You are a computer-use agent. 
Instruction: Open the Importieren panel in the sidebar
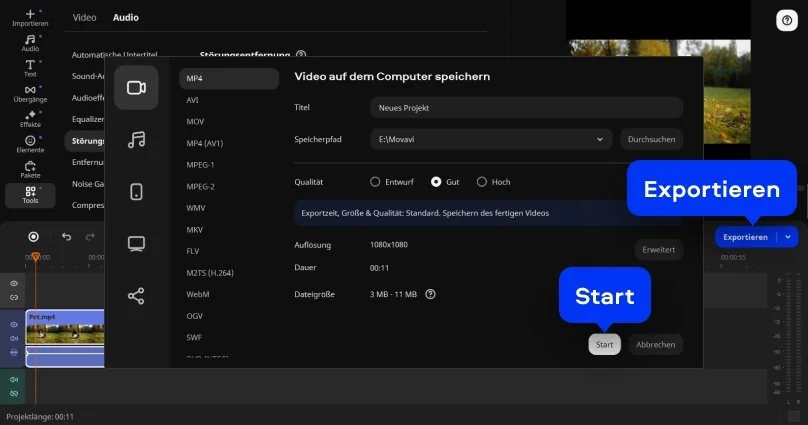[30, 18]
